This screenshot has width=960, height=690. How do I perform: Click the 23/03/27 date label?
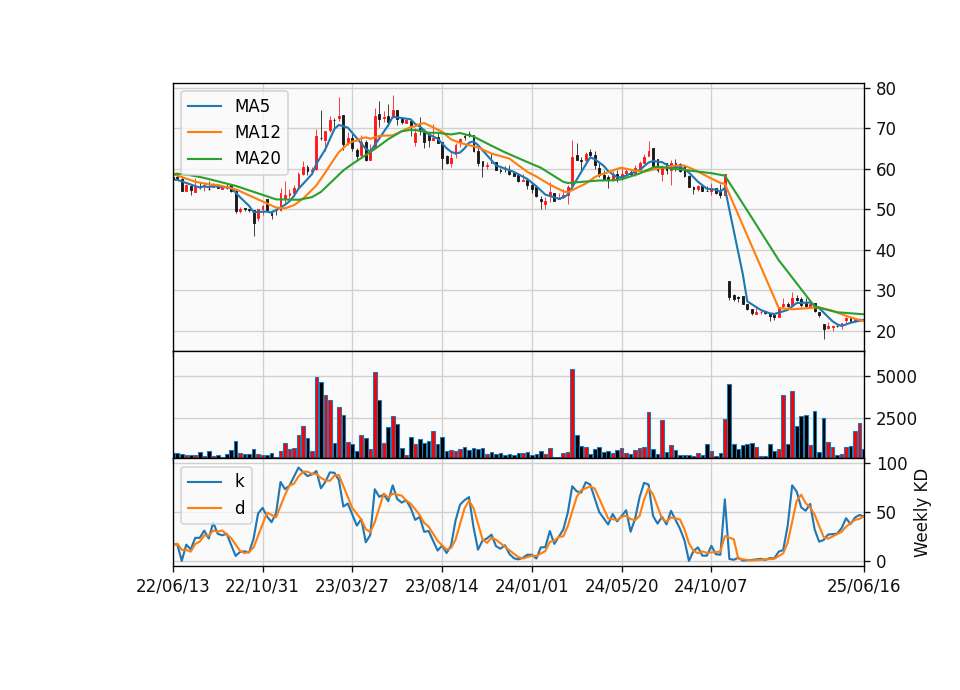click(351, 586)
